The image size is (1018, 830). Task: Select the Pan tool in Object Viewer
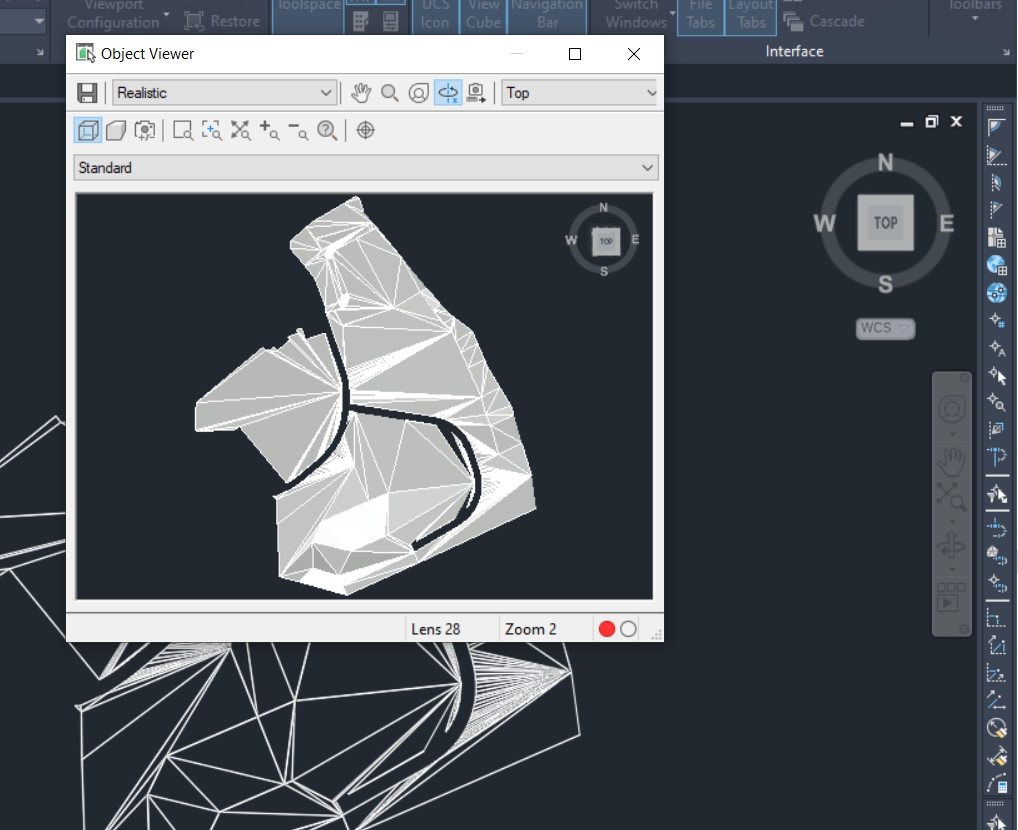[361, 92]
